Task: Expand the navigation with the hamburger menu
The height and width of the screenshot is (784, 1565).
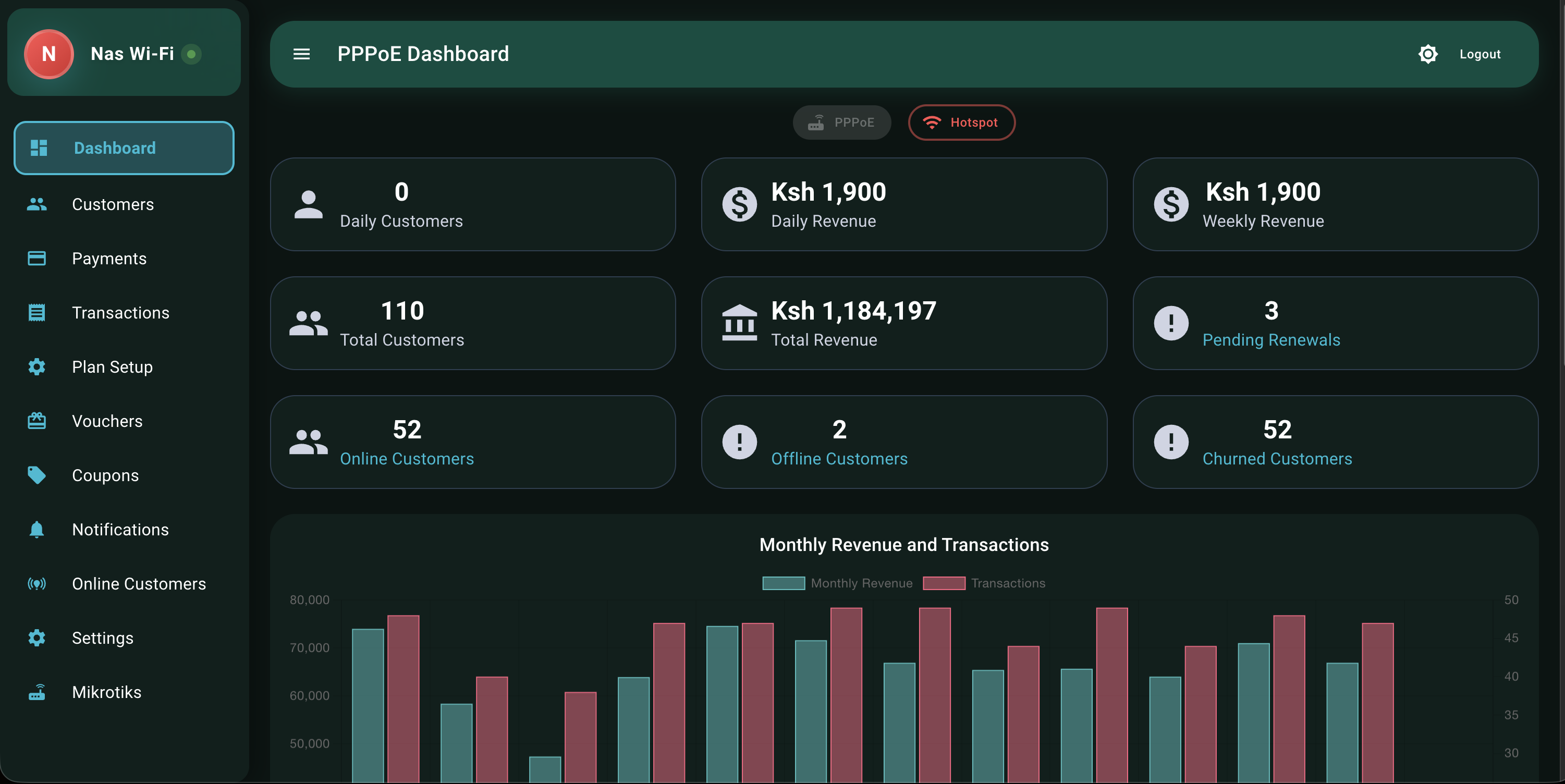Action: (301, 54)
